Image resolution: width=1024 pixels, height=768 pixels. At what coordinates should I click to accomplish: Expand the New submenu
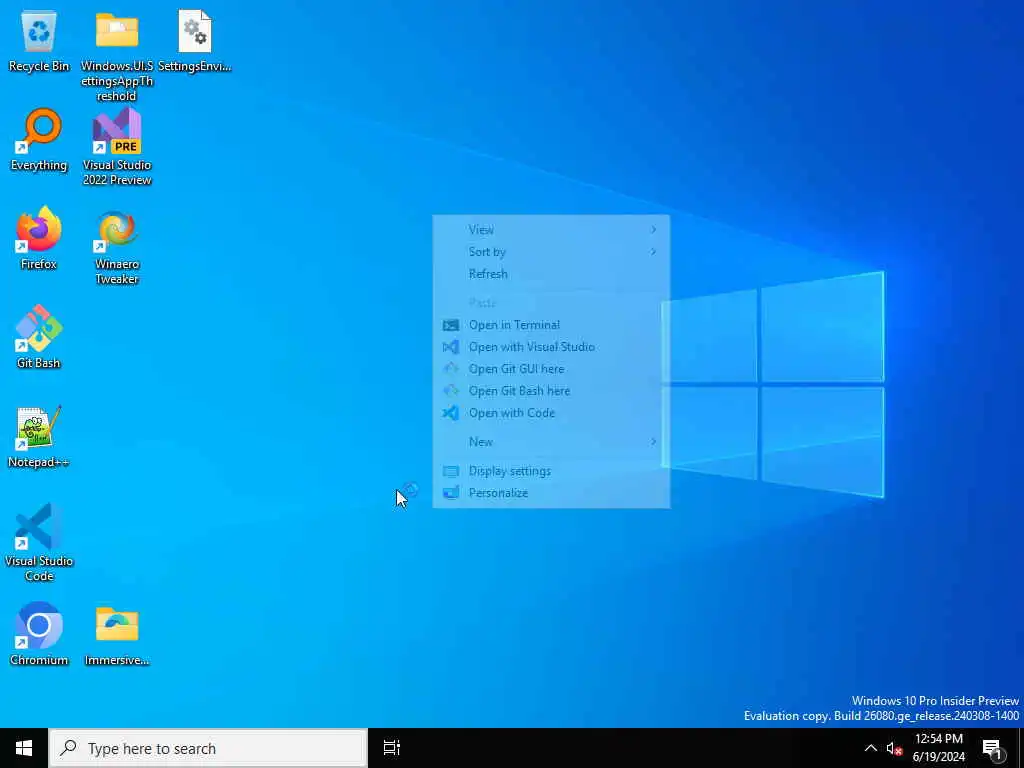pyautogui.click(x=551, y=441)
